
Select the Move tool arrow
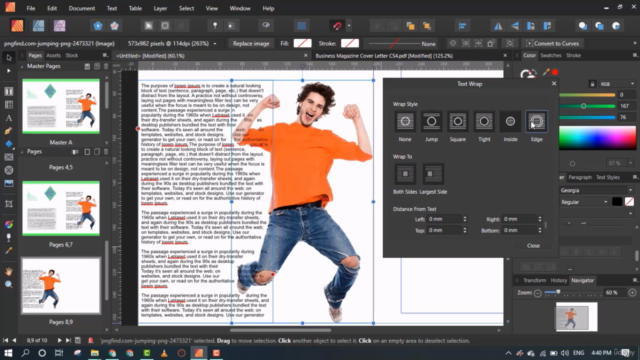click(x=9, y=58)
